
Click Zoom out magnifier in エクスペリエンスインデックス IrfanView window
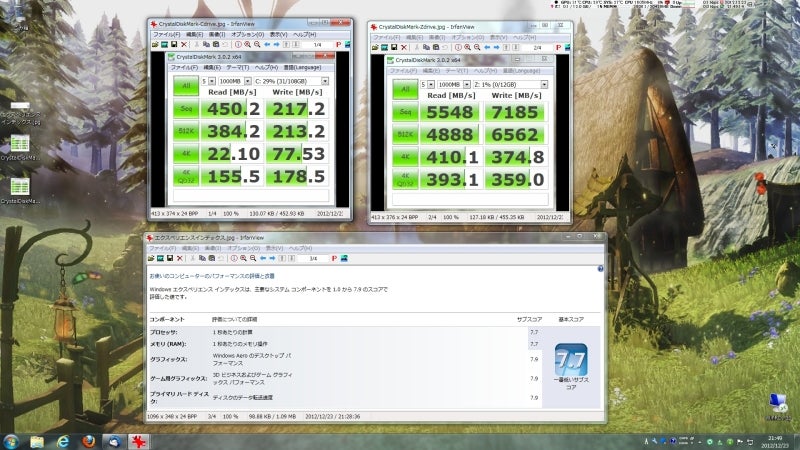click(253, 259)
